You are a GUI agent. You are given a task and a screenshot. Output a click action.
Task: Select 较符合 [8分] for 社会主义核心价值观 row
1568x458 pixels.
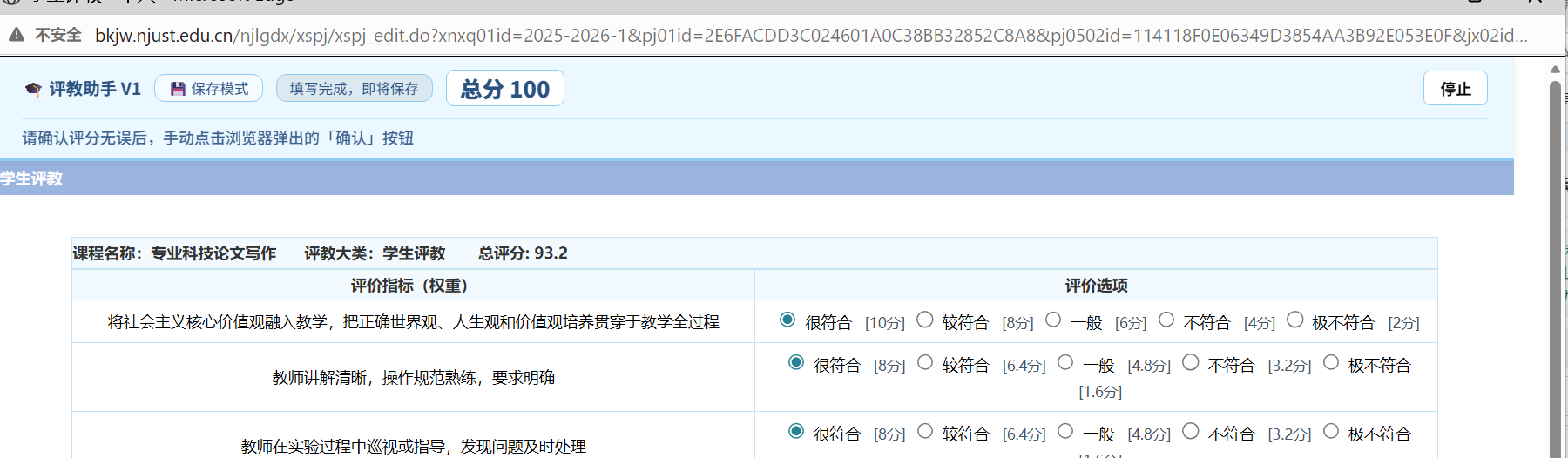(x=925, y=320)
